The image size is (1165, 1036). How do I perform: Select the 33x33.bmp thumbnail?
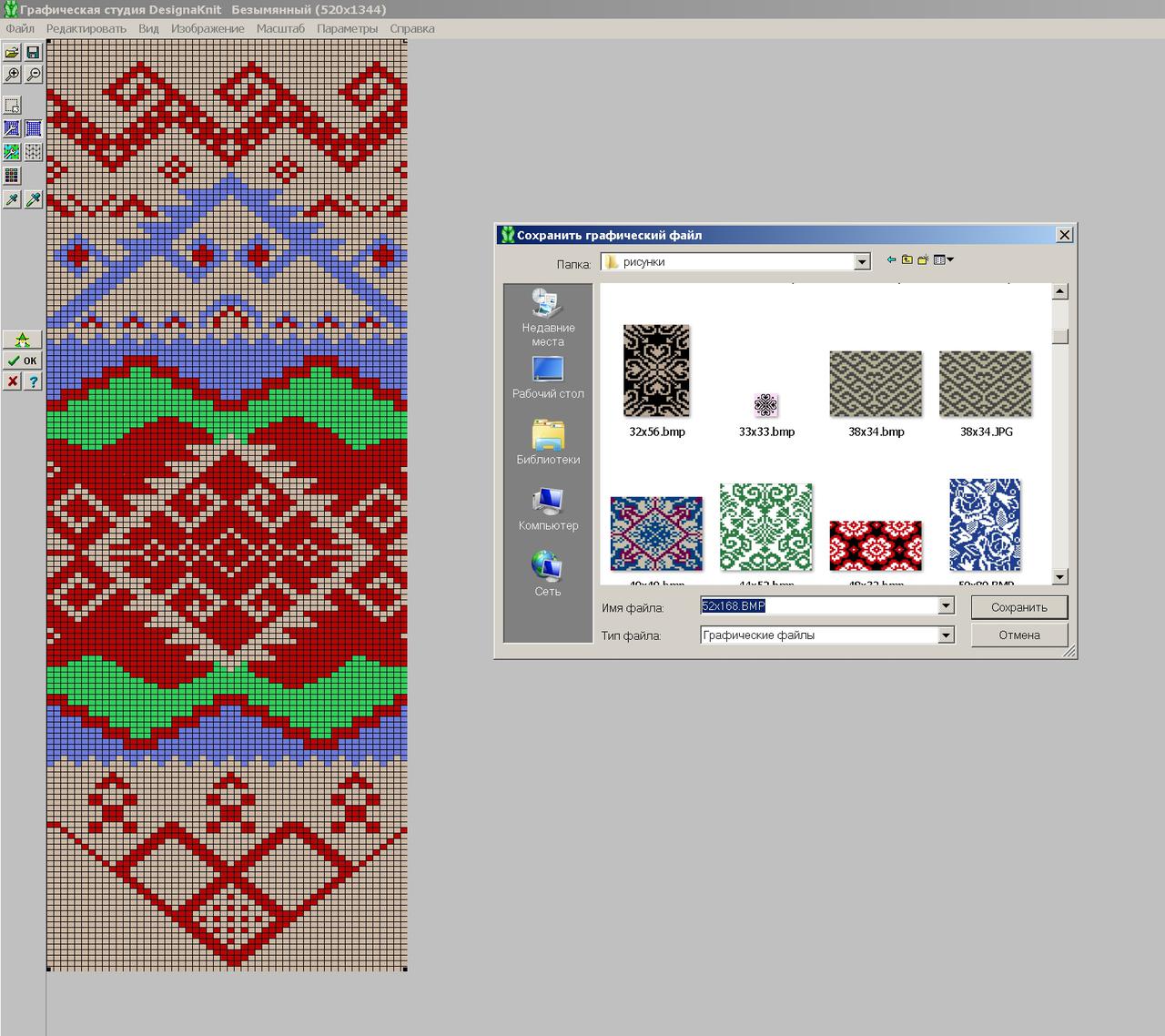(766, 405)
